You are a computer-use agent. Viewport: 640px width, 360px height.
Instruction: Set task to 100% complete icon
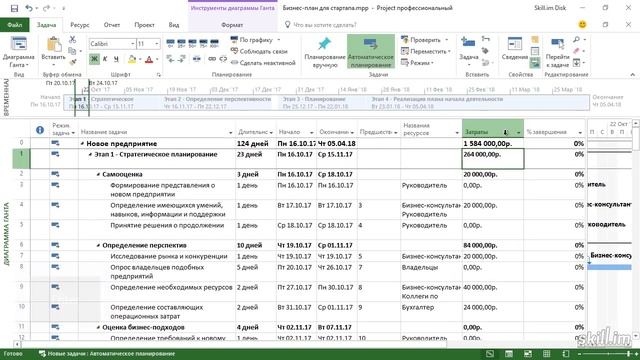tap(214, 42)
